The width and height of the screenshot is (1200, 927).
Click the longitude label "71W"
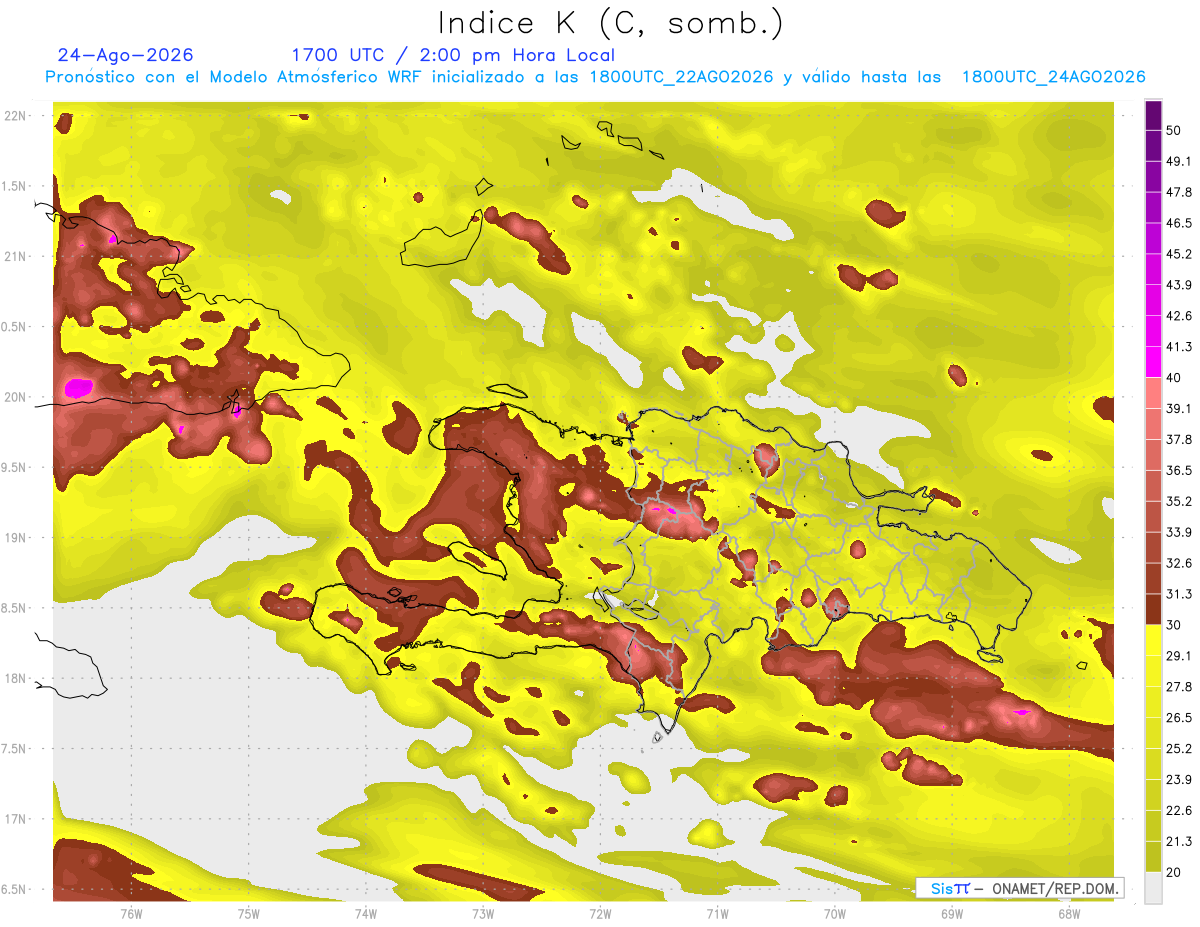(717, 914)
